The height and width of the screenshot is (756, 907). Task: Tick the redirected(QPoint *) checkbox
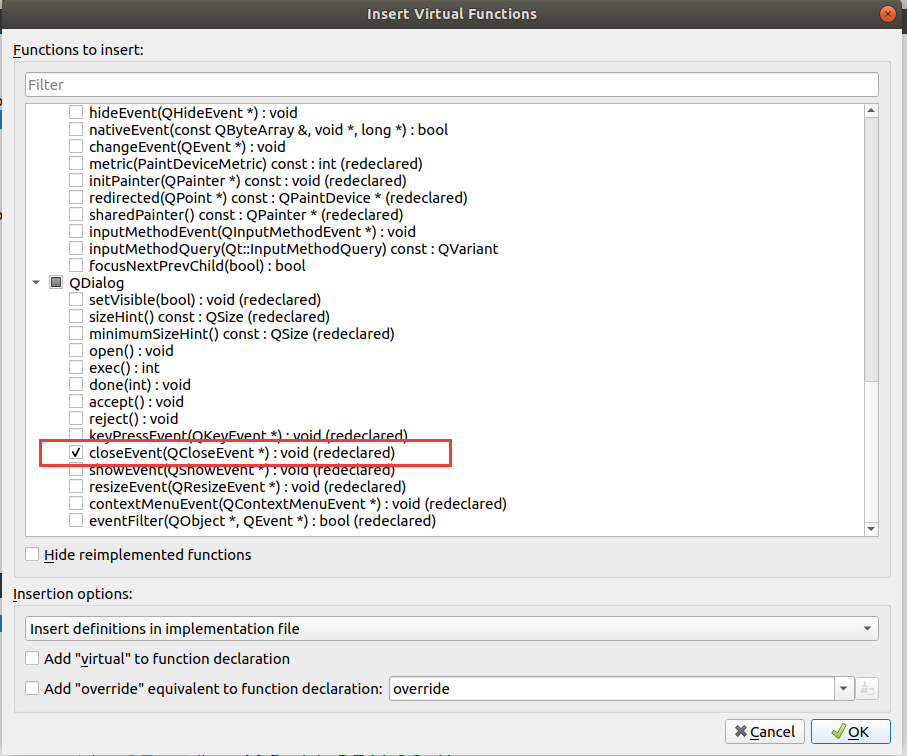(76, 197)
